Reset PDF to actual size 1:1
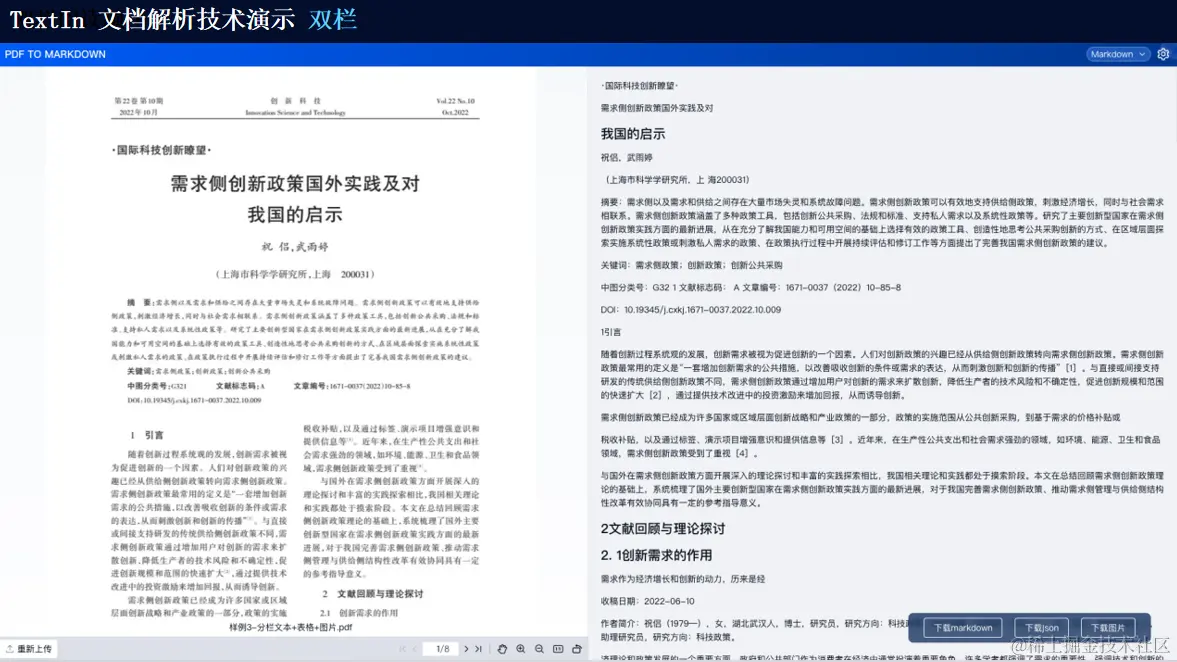 [558, 648]
